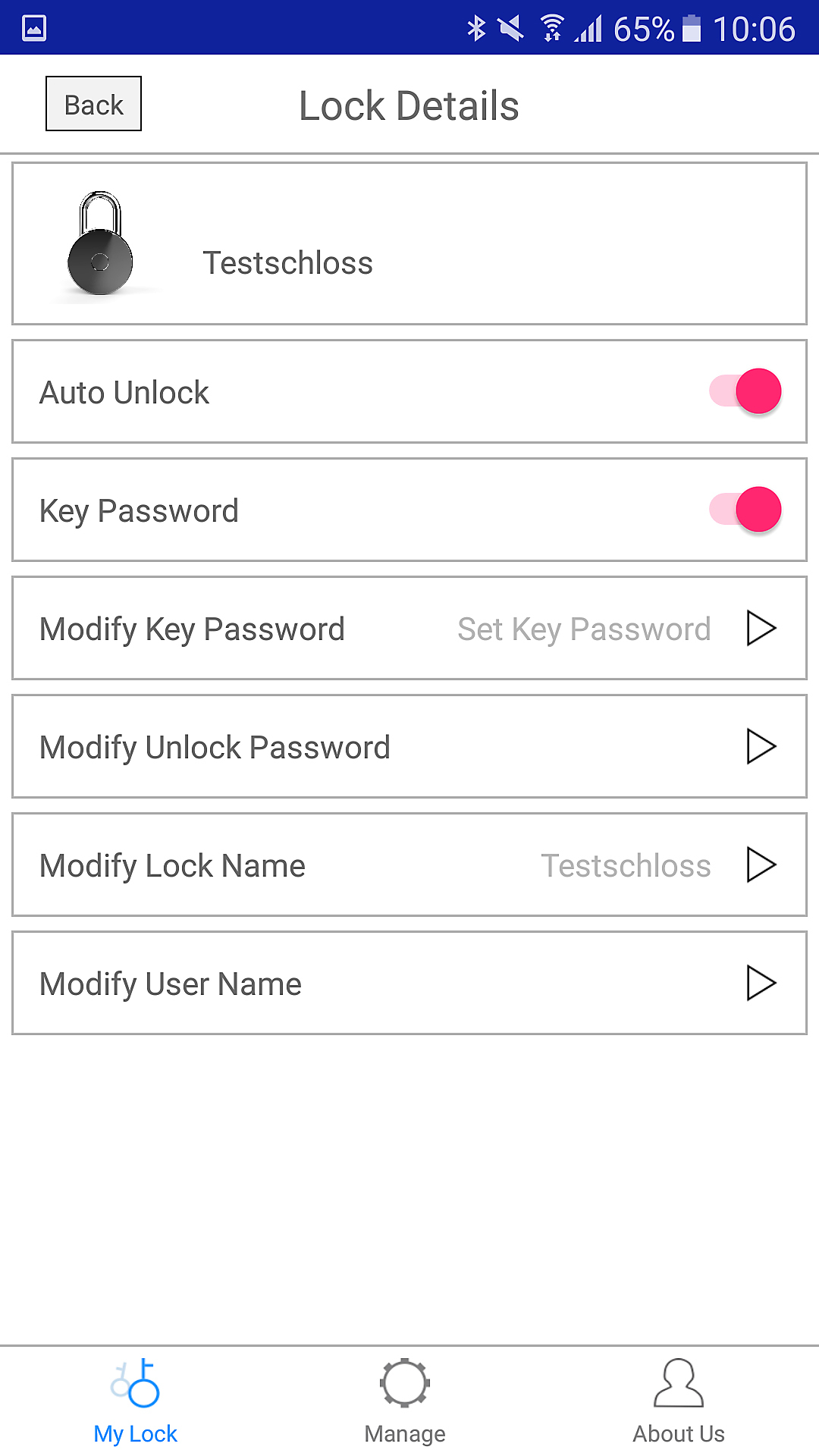Tap the Set Key Password text

click(x=584, y=629)
